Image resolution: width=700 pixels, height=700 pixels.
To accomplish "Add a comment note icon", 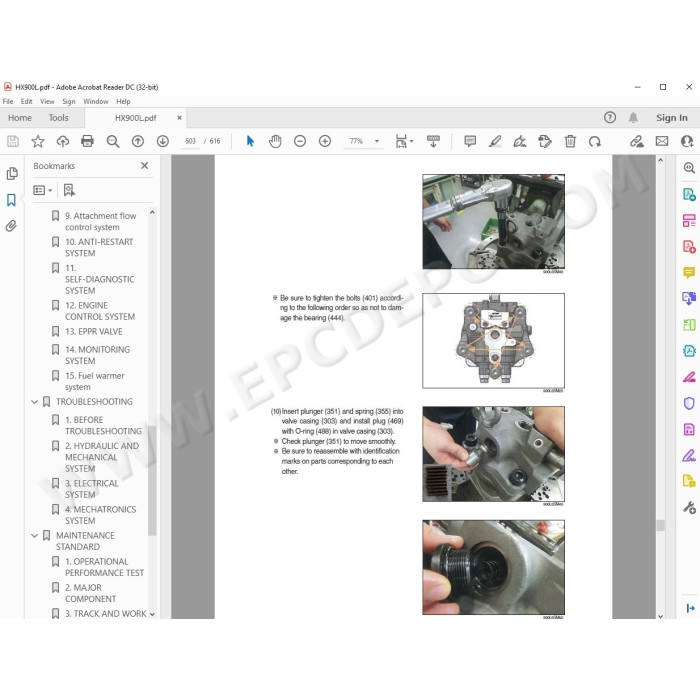I will click(x=470, y=142).
